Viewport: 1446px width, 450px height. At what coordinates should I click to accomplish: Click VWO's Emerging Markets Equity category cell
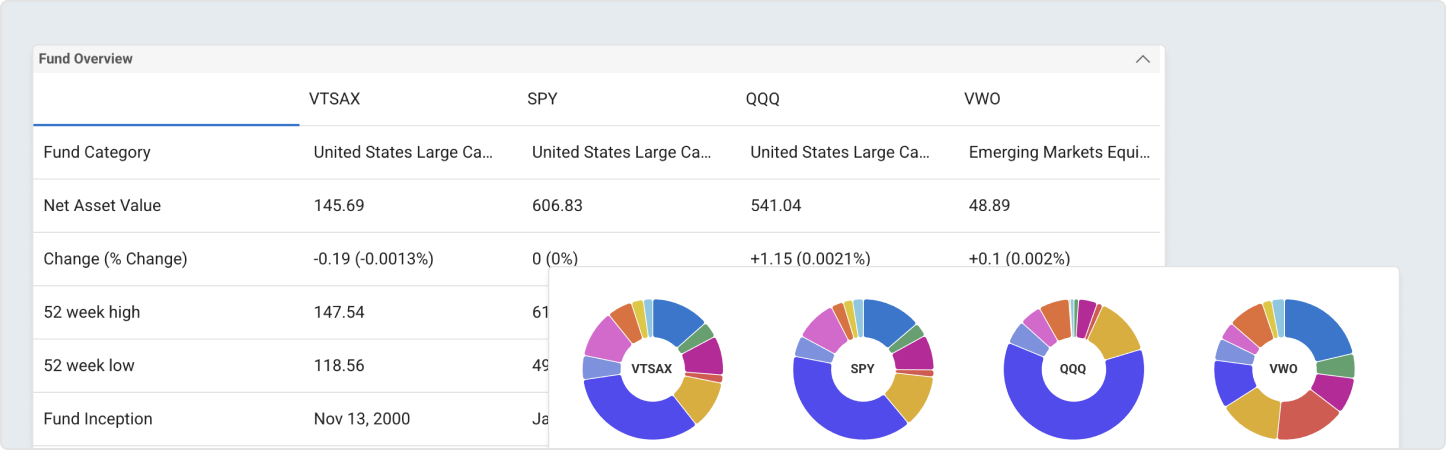[x=1060, y=152]
